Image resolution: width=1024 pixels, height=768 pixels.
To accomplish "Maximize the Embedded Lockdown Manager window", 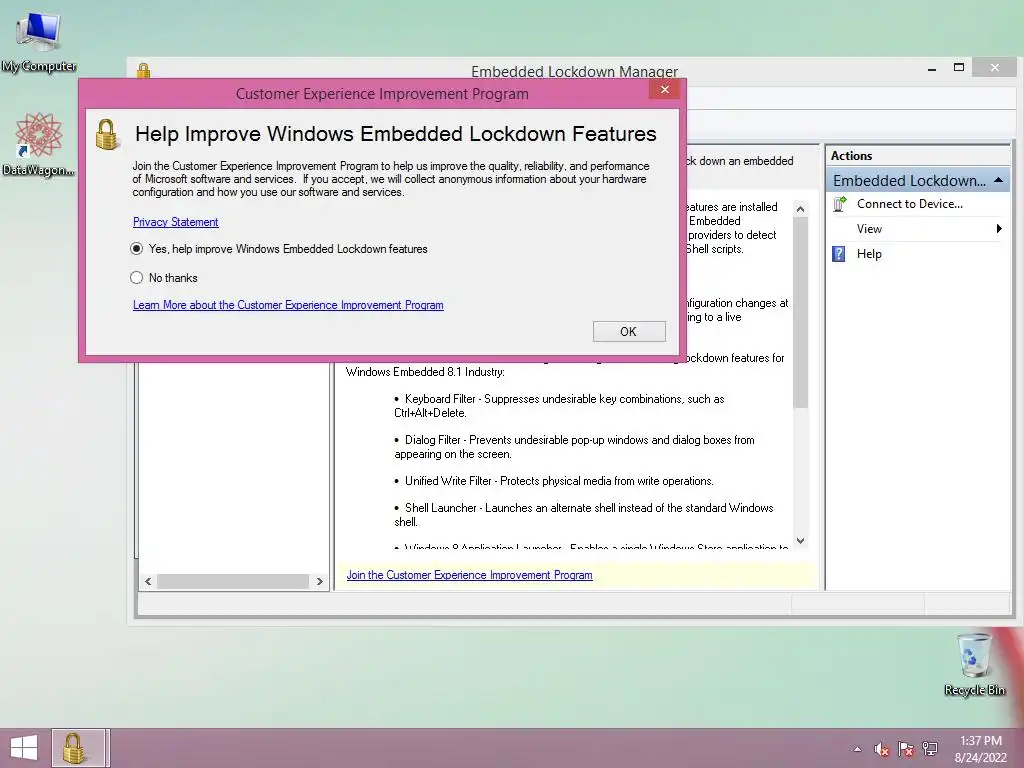I will click(959, 67).
